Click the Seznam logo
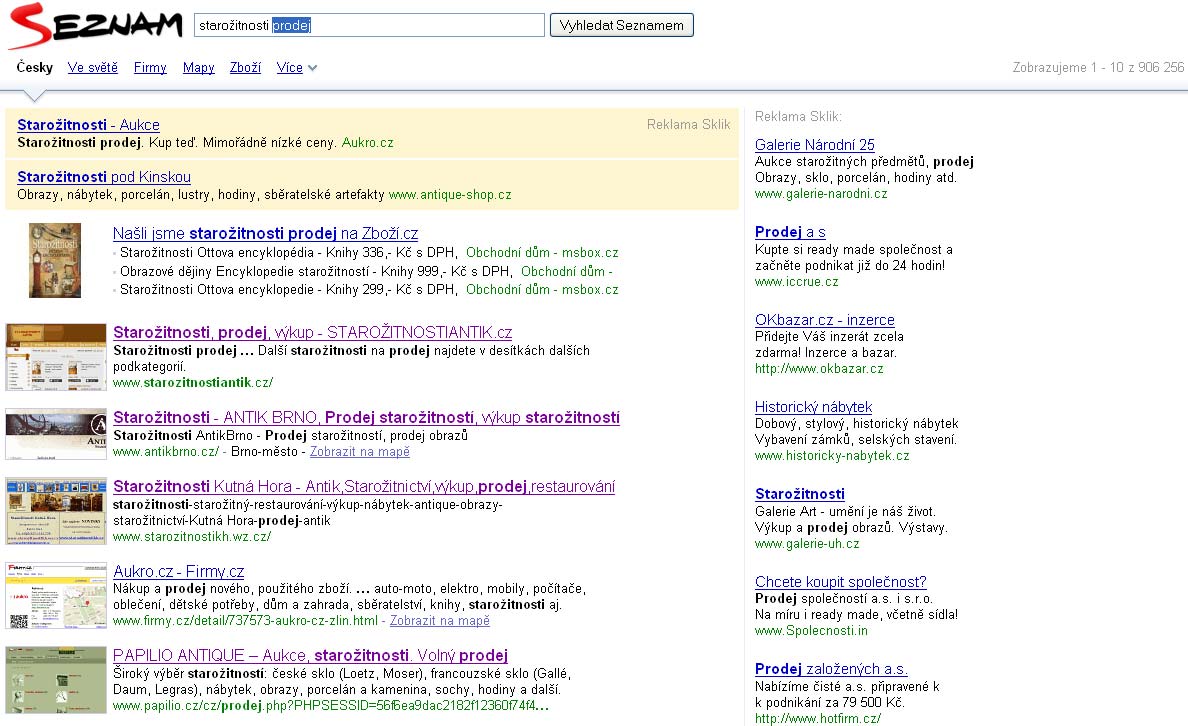 (x=96, y=26)
